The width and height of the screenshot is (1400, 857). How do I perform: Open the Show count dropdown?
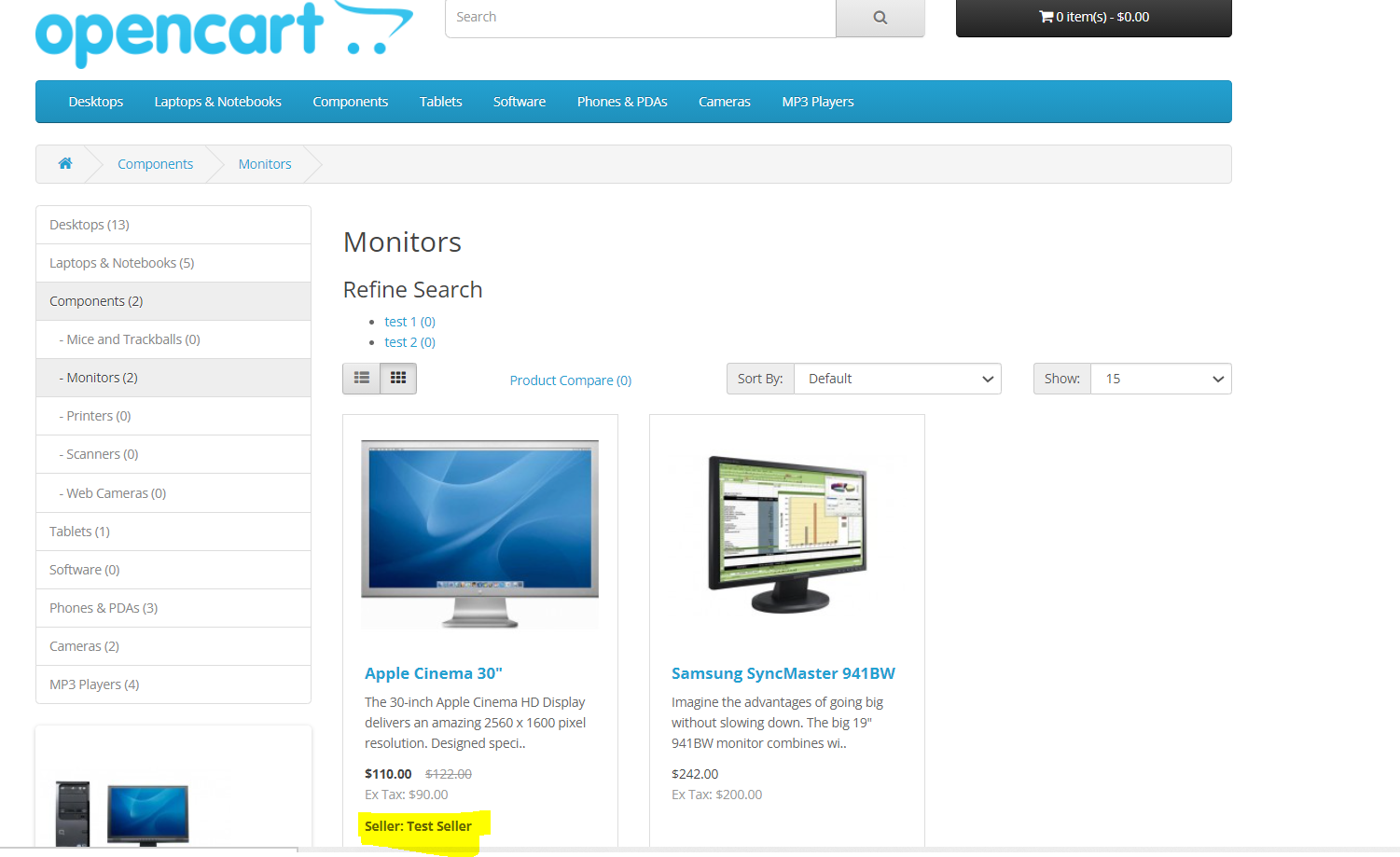point(1161,379)
